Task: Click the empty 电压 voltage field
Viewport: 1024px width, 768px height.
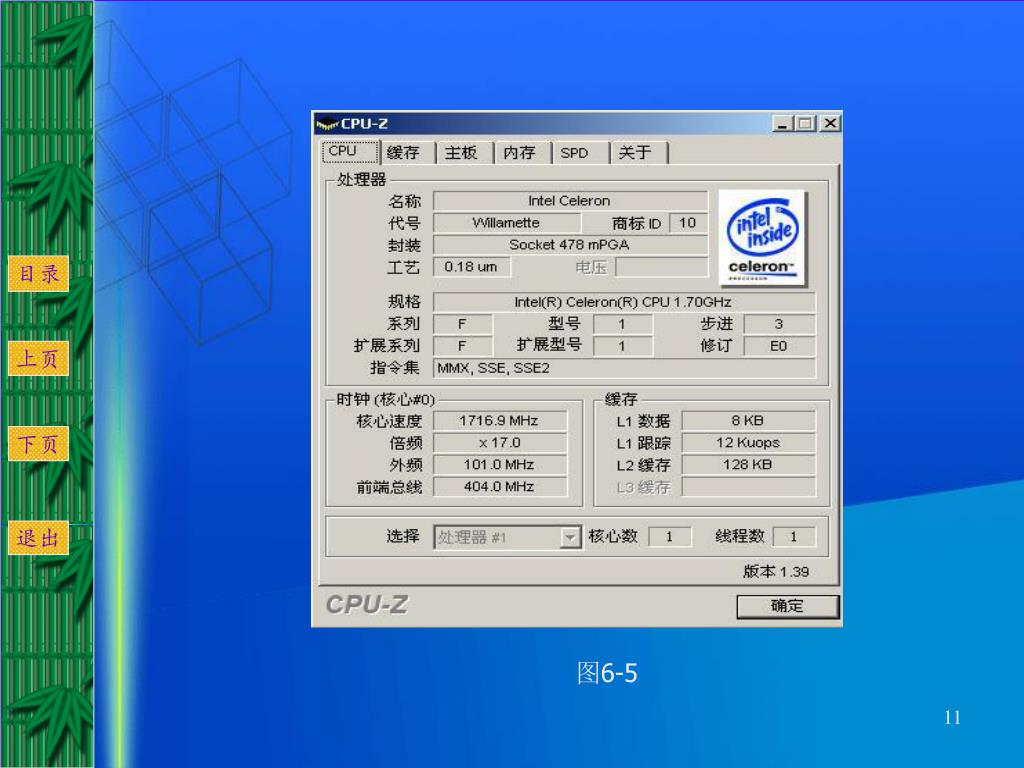Action: click(662, 267)
